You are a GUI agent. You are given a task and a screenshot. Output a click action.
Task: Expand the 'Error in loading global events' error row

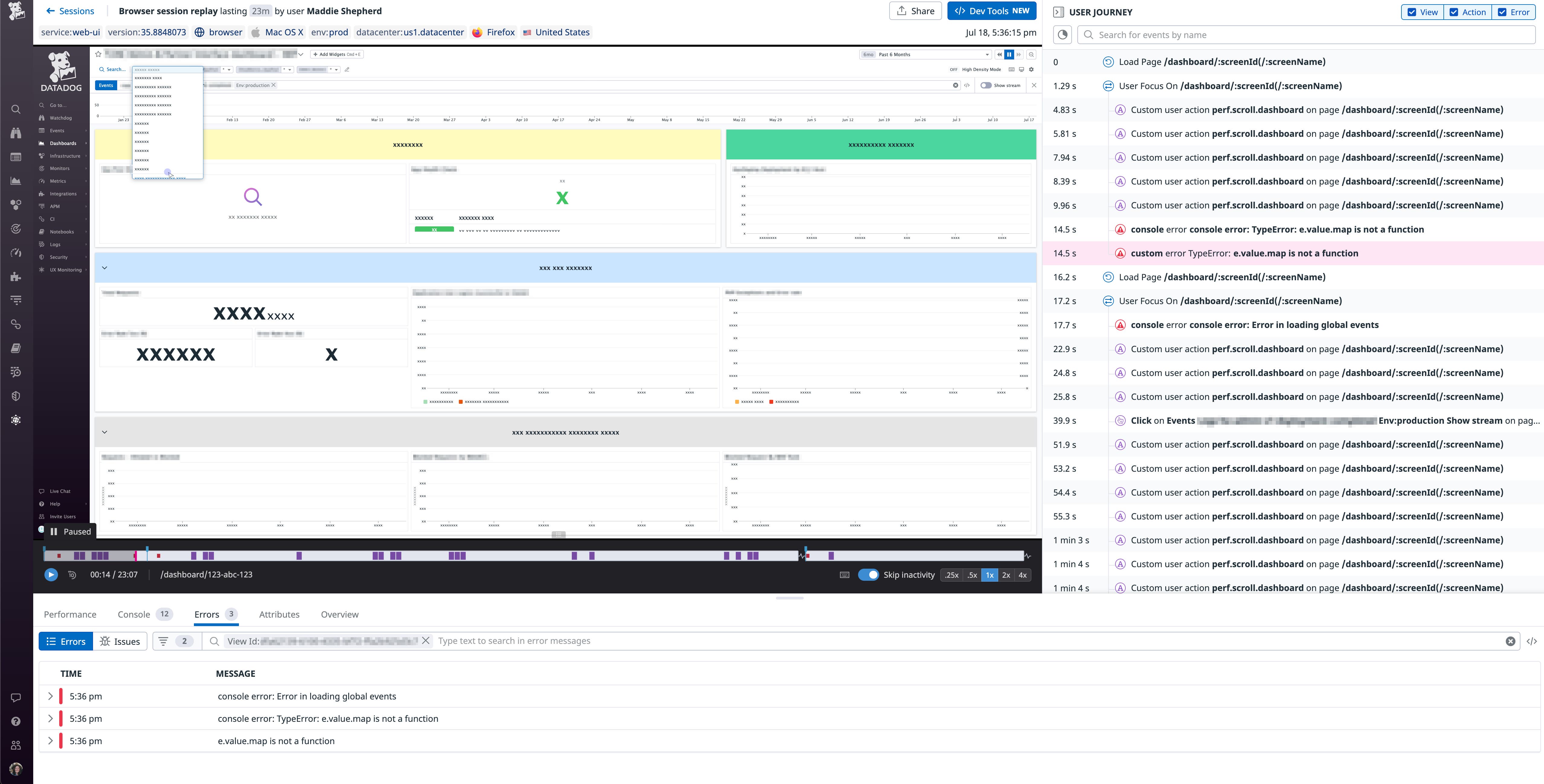(51, 696)
